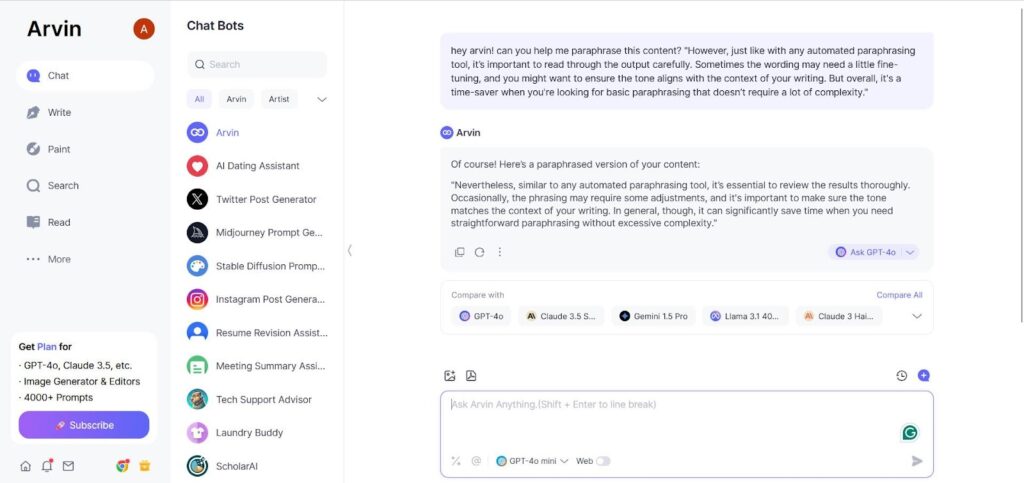Open the three-dot message options
The height and width of the screenshot is (483, 1024).
pyautogui.click(x=500, y=252)
